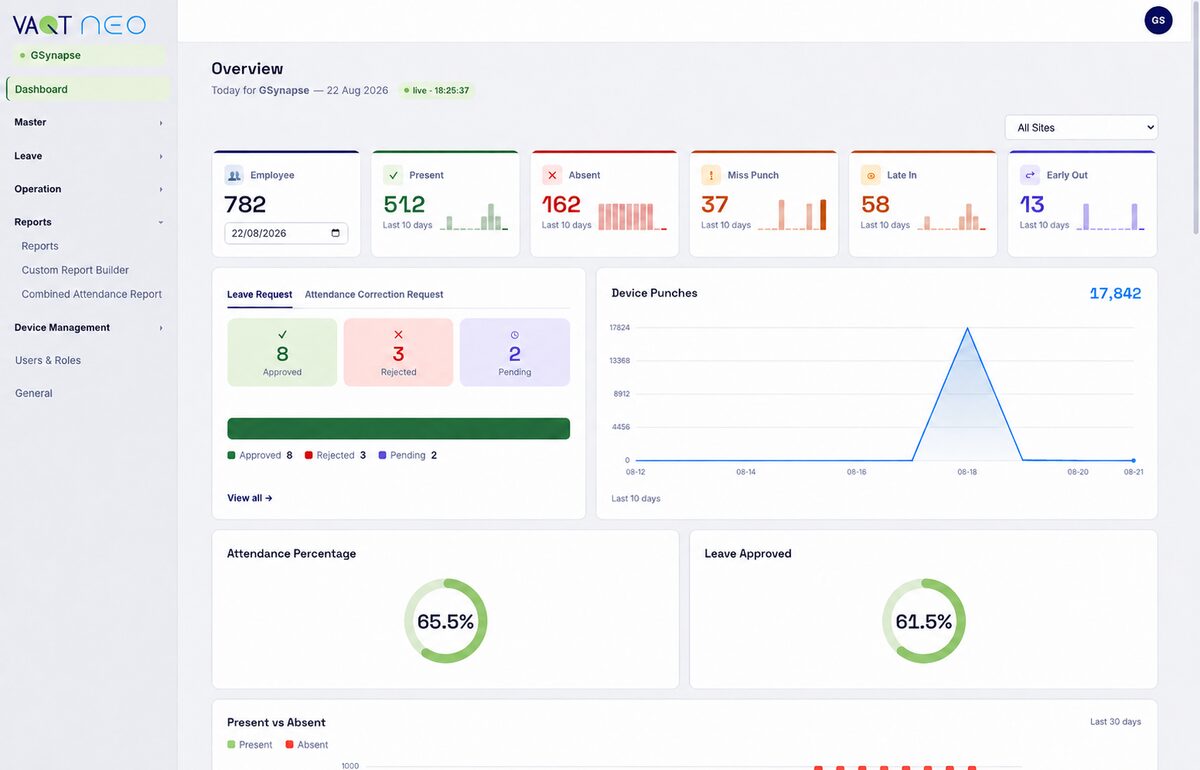Image resolution: width=1200 pixels, height=770 pixels.
Task: Click the Late In mini bar chart
Action: (x=951, y=216)
